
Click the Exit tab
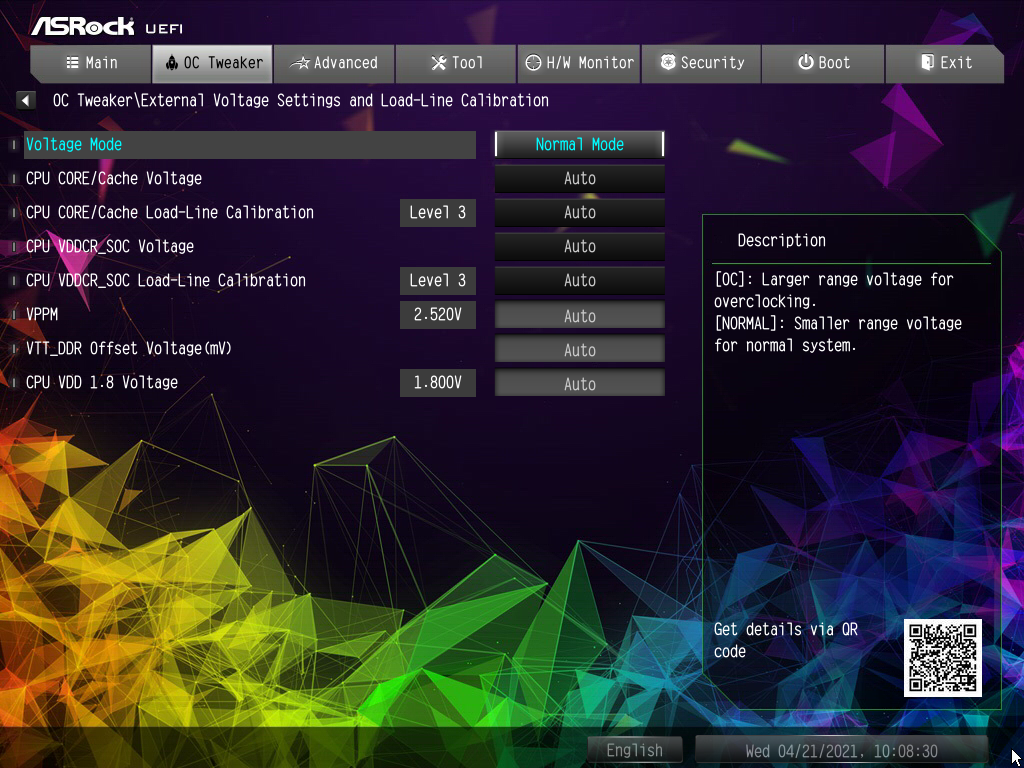(x=944, y=63)
